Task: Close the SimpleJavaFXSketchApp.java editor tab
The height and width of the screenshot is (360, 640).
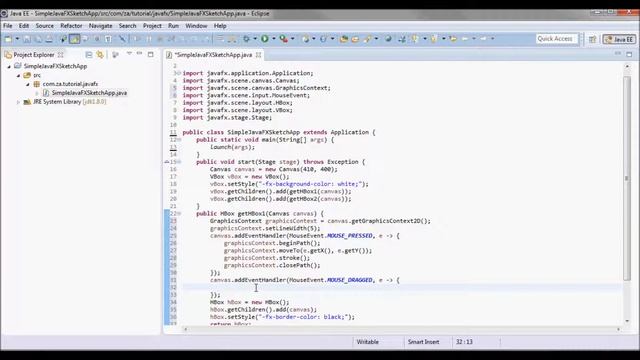Action: click(258, 54)
